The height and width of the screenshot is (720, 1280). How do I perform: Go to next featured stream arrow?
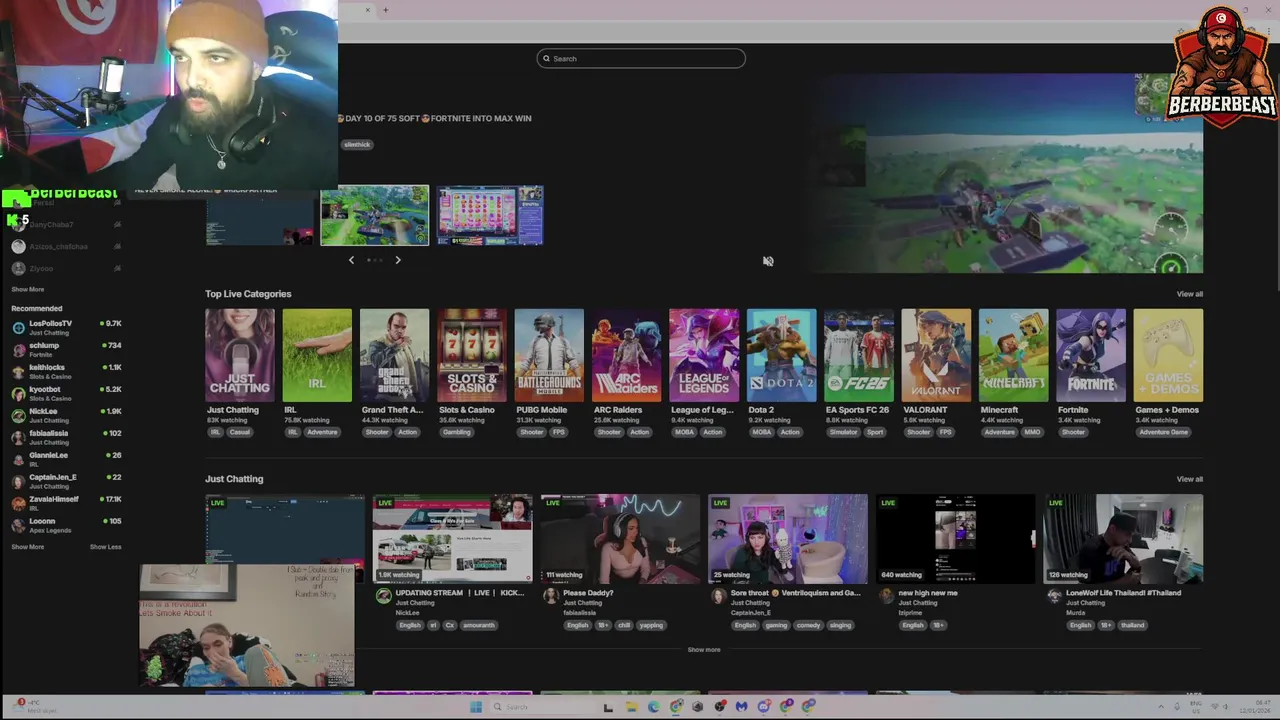398,260
